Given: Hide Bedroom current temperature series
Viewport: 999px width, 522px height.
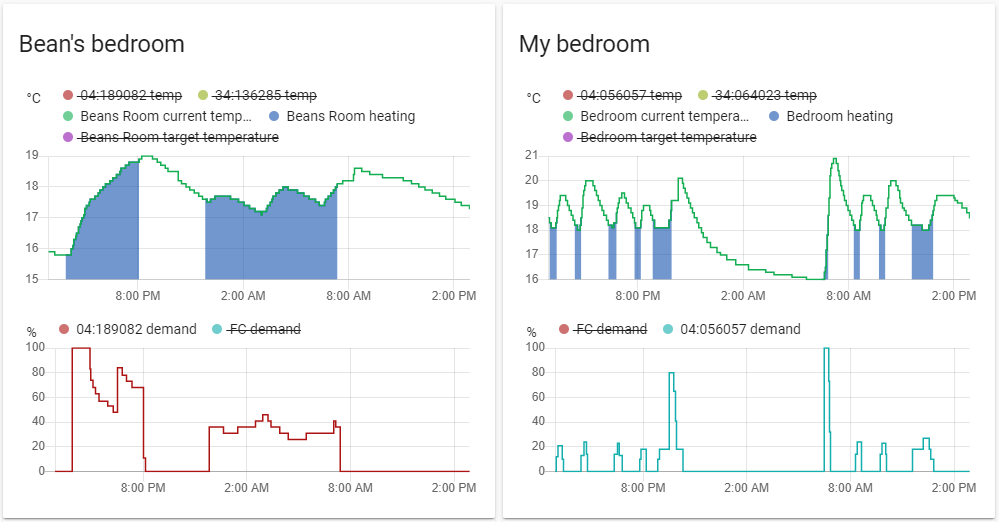Looking at the screenshot, I should click(665, 116).
